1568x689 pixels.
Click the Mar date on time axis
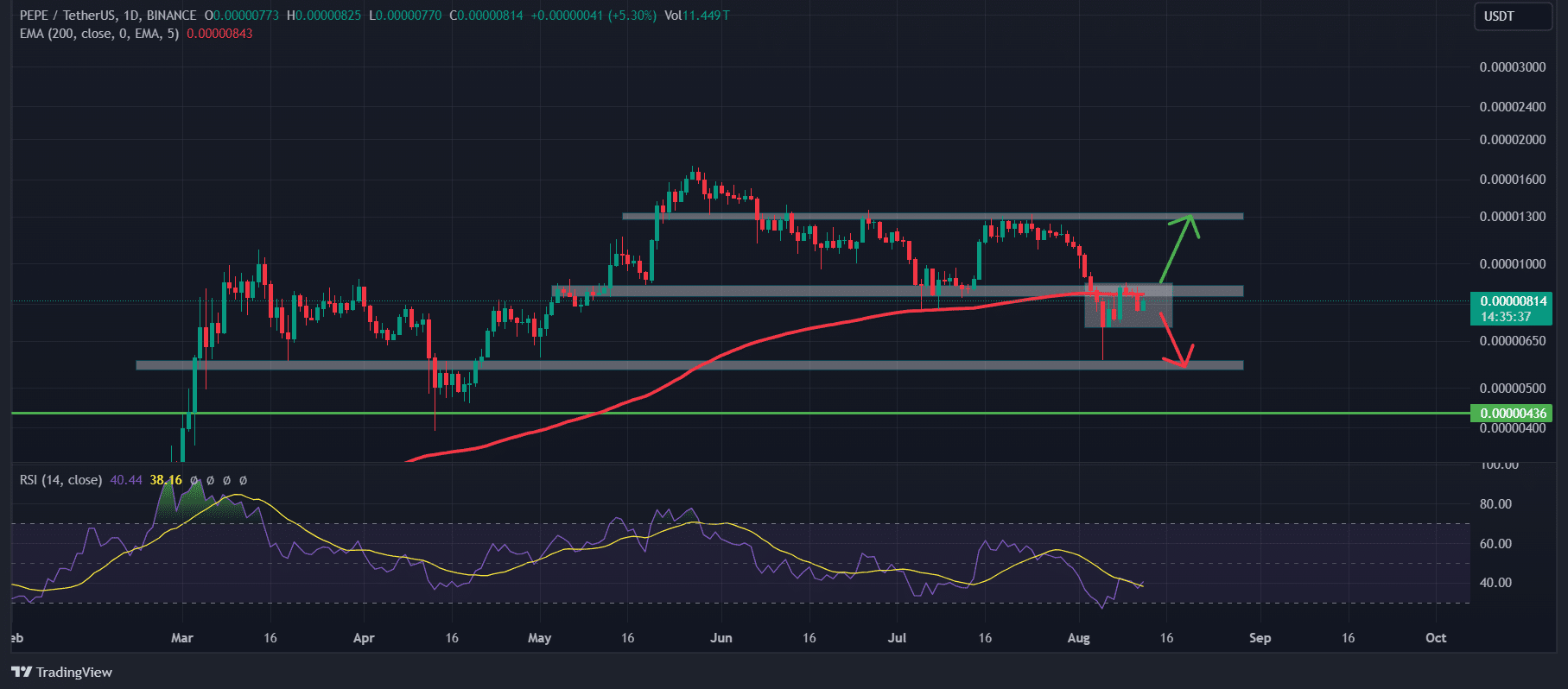click(182, 638)
